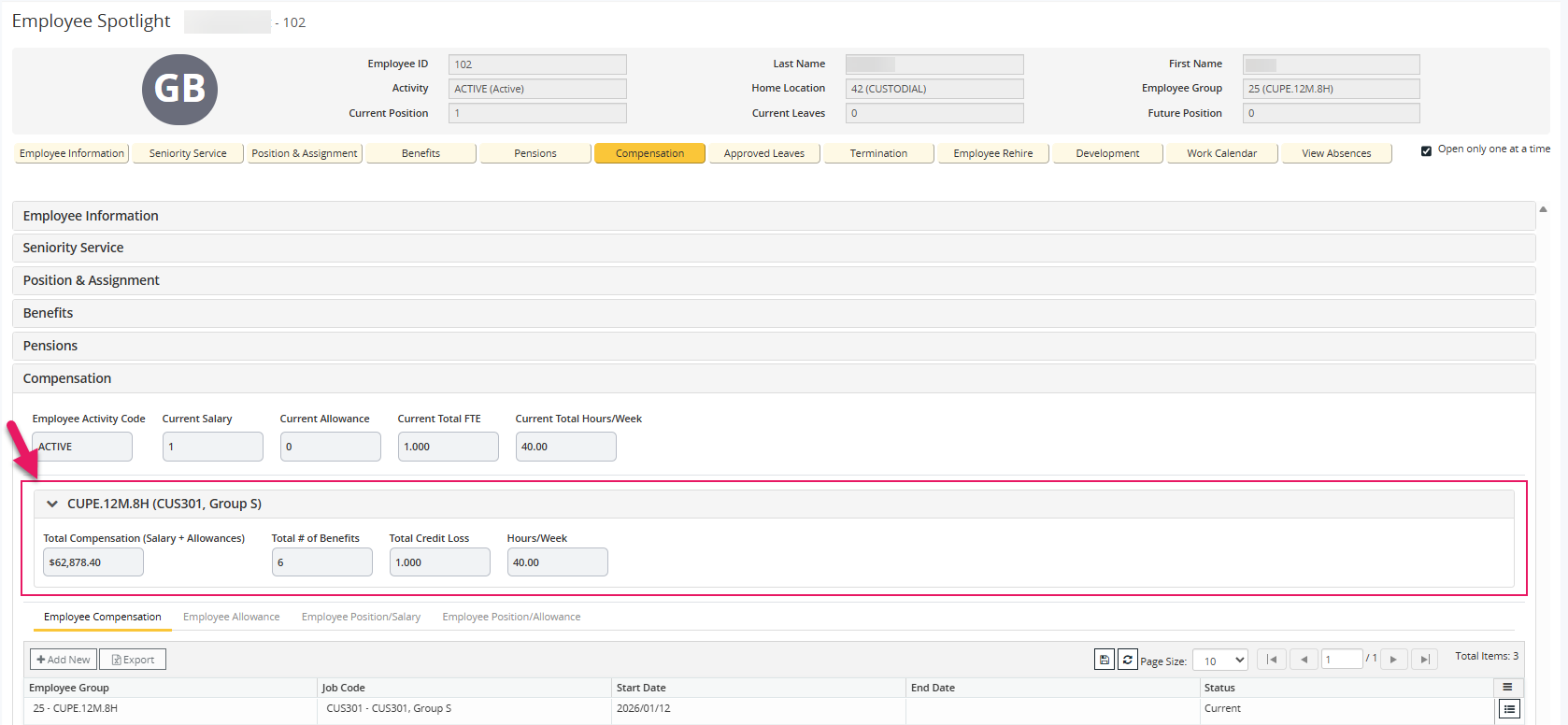The image size is (1568, 725).
Task: Go to next page of grid
Action: tap(1393, 660)
